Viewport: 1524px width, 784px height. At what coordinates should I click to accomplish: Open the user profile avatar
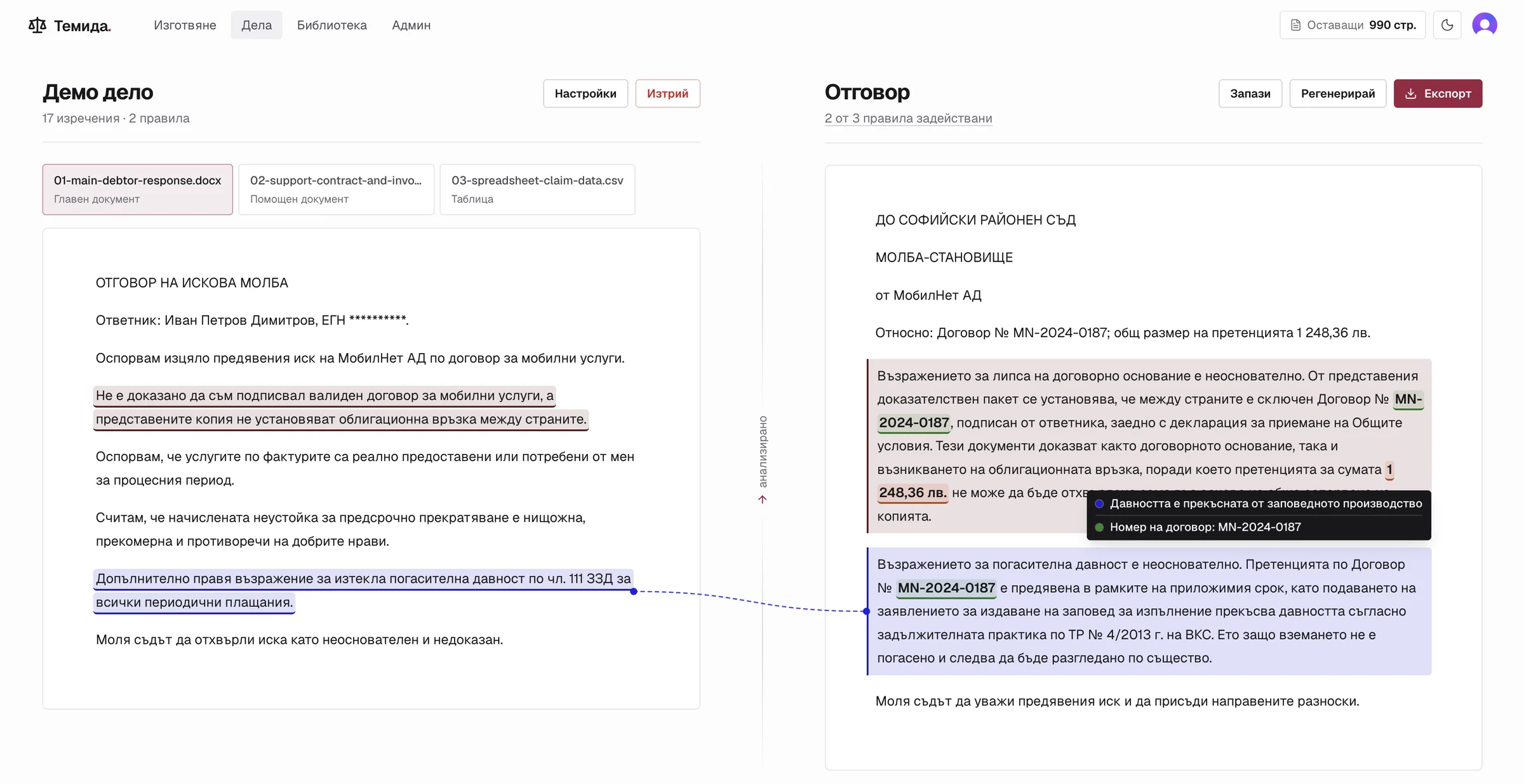(x=1485, y=25)
